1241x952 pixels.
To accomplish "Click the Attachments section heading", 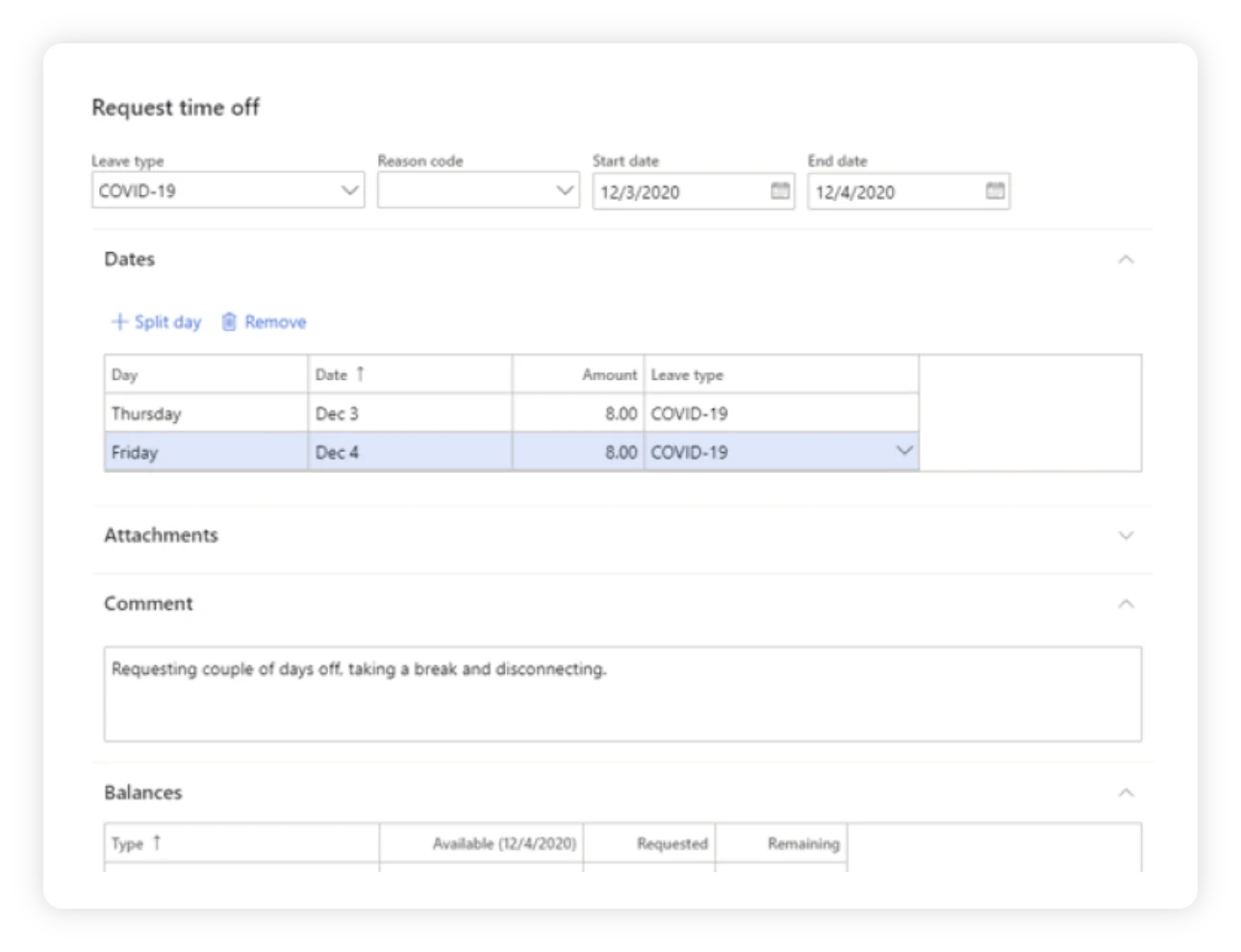I will (x=161, y=536).
